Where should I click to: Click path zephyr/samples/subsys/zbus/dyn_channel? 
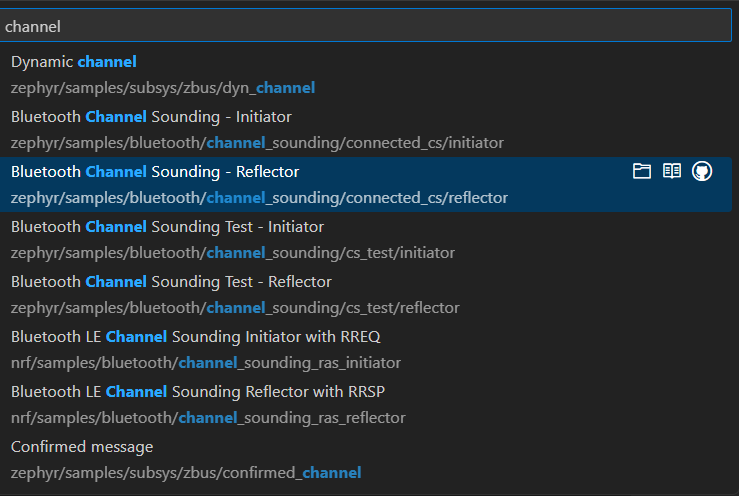tap(163, 88)
